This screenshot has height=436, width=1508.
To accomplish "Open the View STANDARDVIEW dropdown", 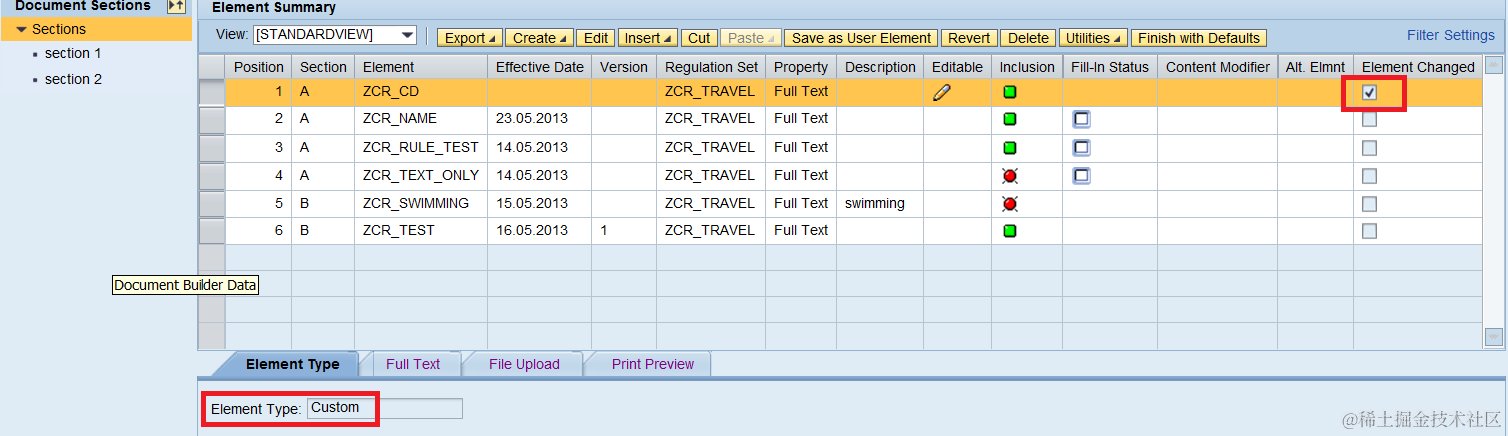I will 407,35.
